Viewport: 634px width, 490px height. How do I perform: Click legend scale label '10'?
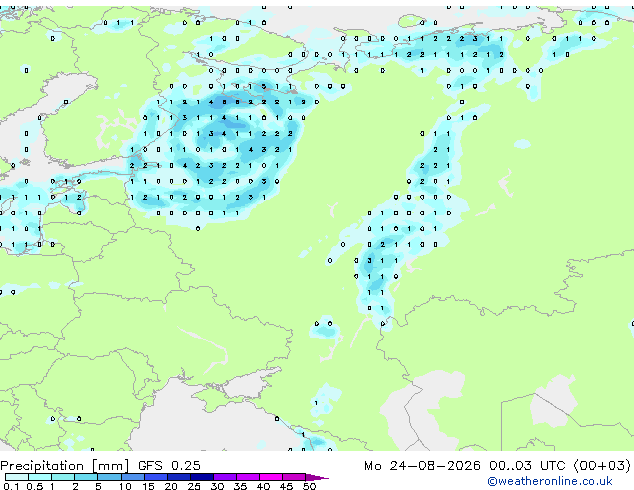[125, 486]
